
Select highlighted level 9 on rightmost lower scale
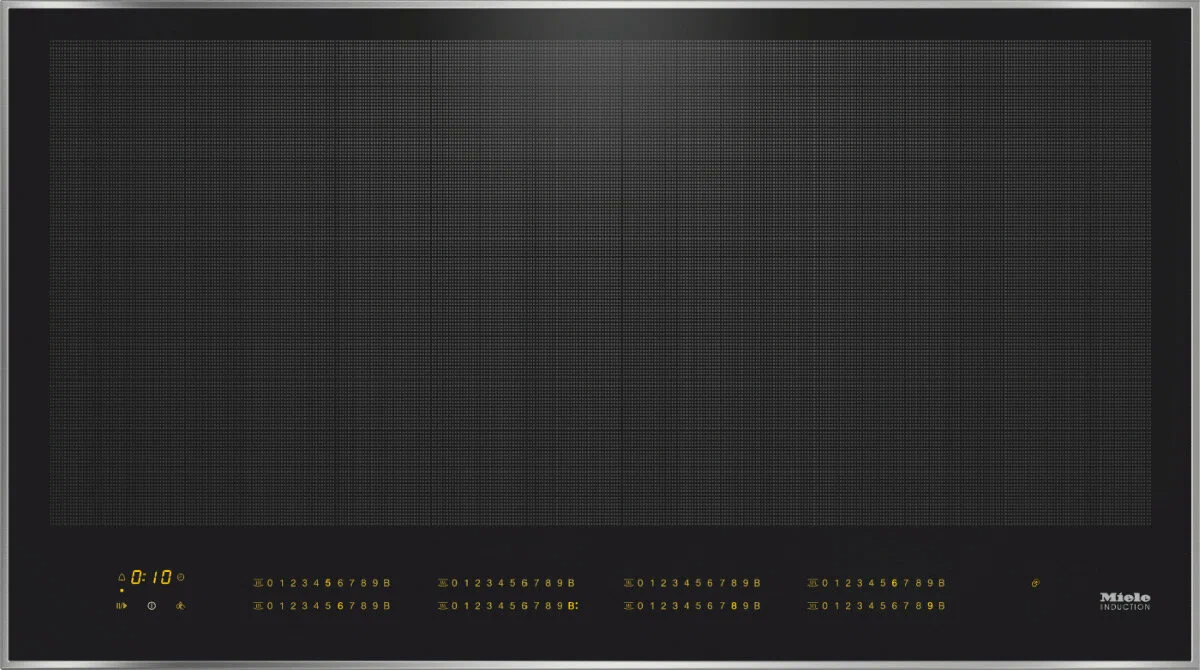pyautogui.click(x=930, y=606)
